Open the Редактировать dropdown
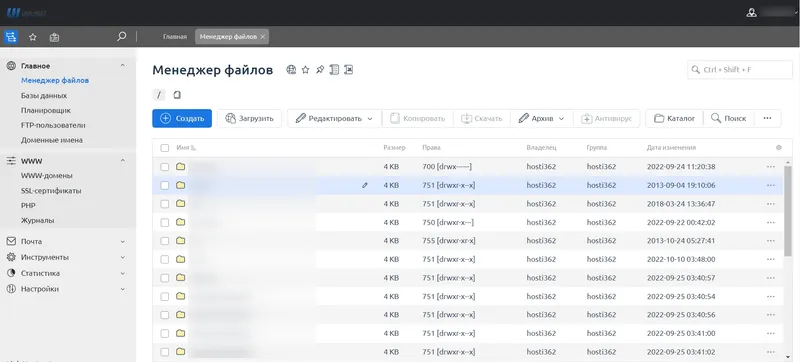The image size is (800, 362). pos(334,118)
